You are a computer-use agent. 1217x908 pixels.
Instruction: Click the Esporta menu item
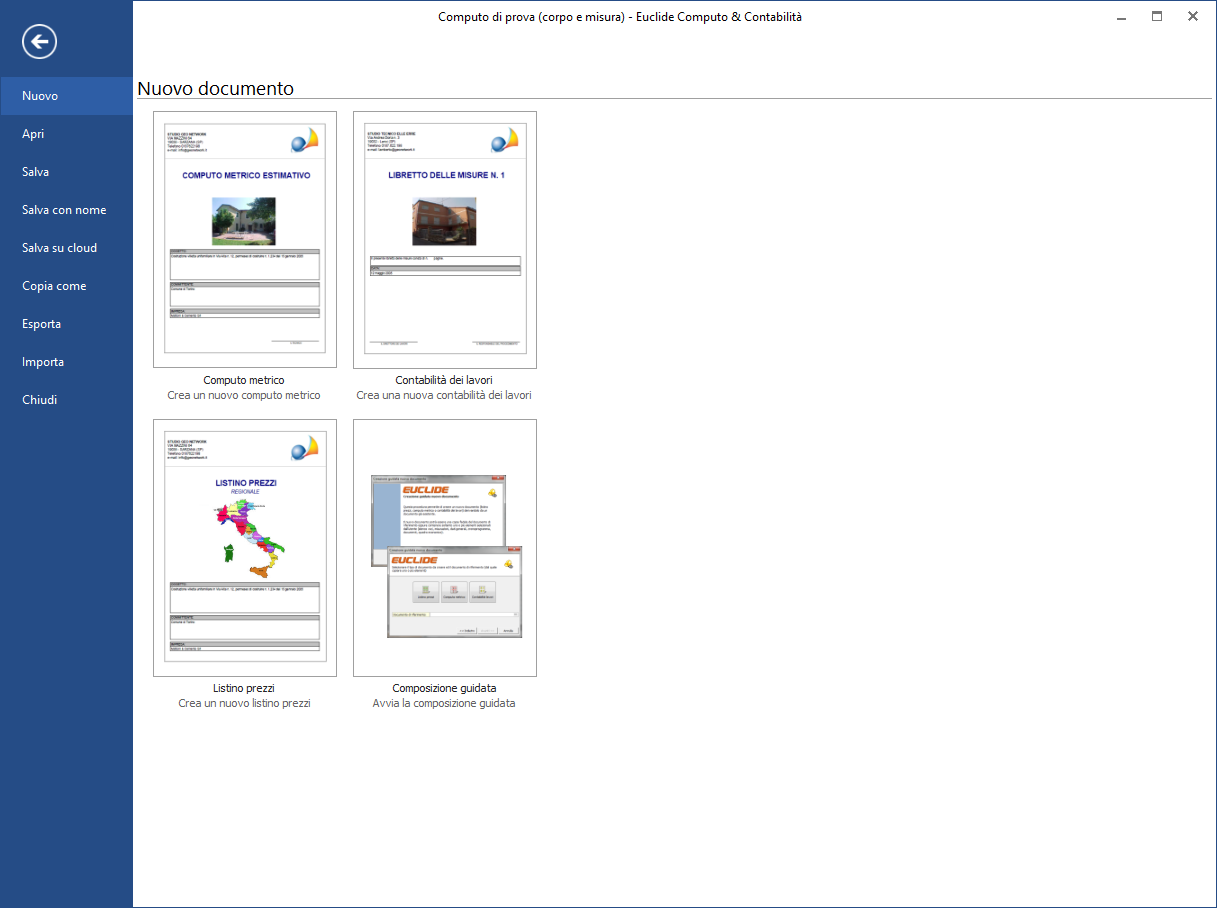click(41, 324)
